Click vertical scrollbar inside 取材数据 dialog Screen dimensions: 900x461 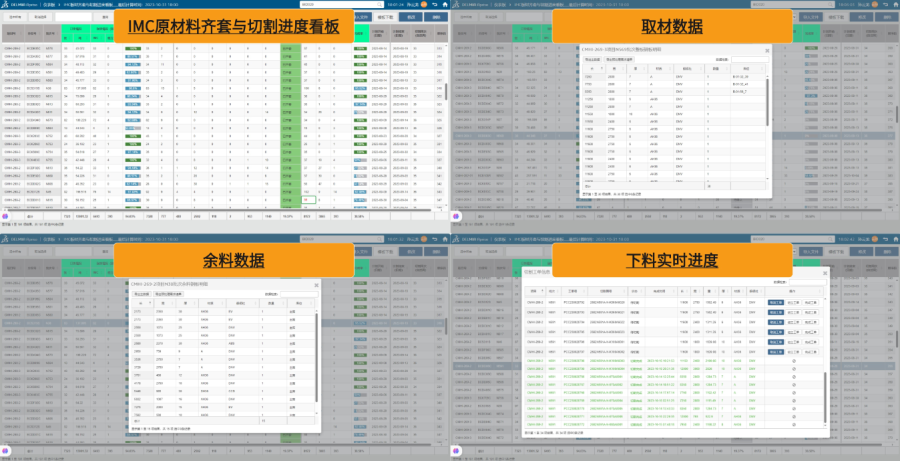(x=767, y=102)
